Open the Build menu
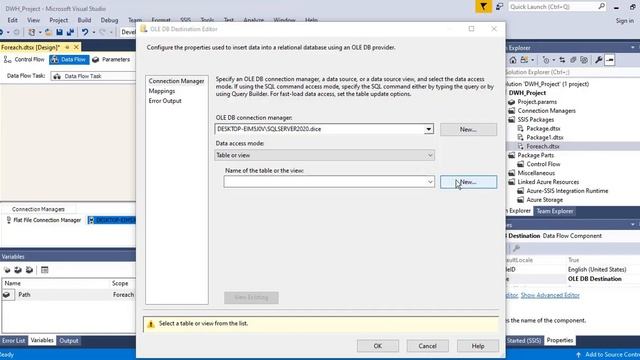640x360 pixels. click(x=84, y=20)
